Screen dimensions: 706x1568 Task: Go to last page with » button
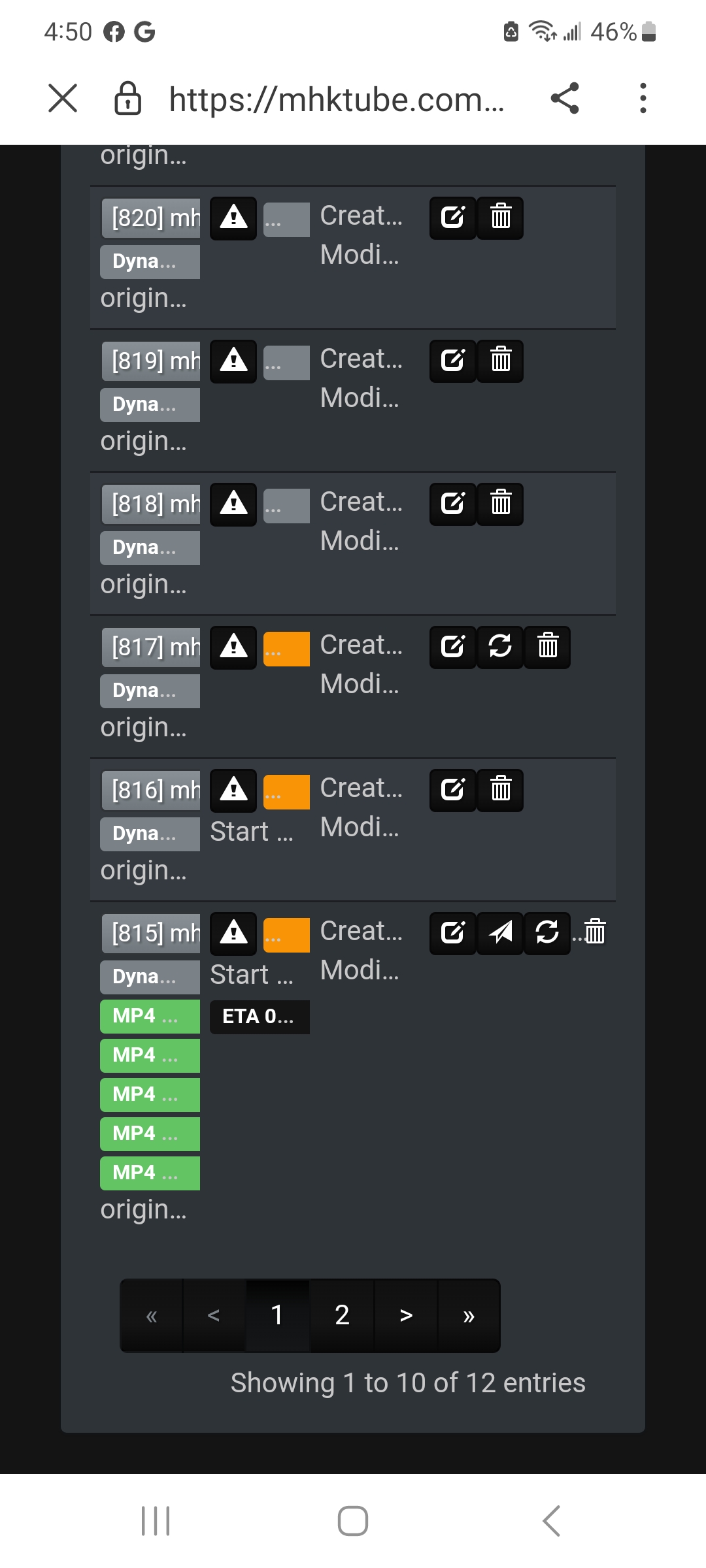[x=469, y=1316]
